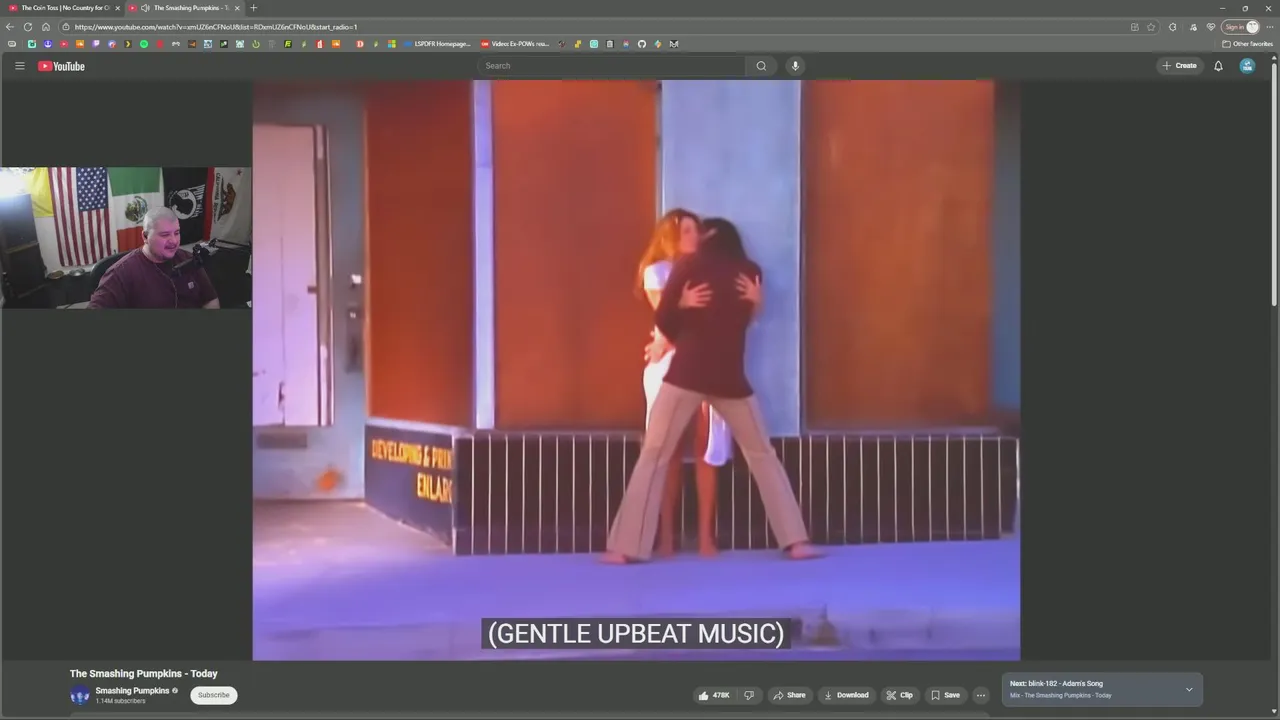Click the 'Mix - The Smashing Pumpkins - Today' text
The image size is (1280, 720).
click(1060, 695)
